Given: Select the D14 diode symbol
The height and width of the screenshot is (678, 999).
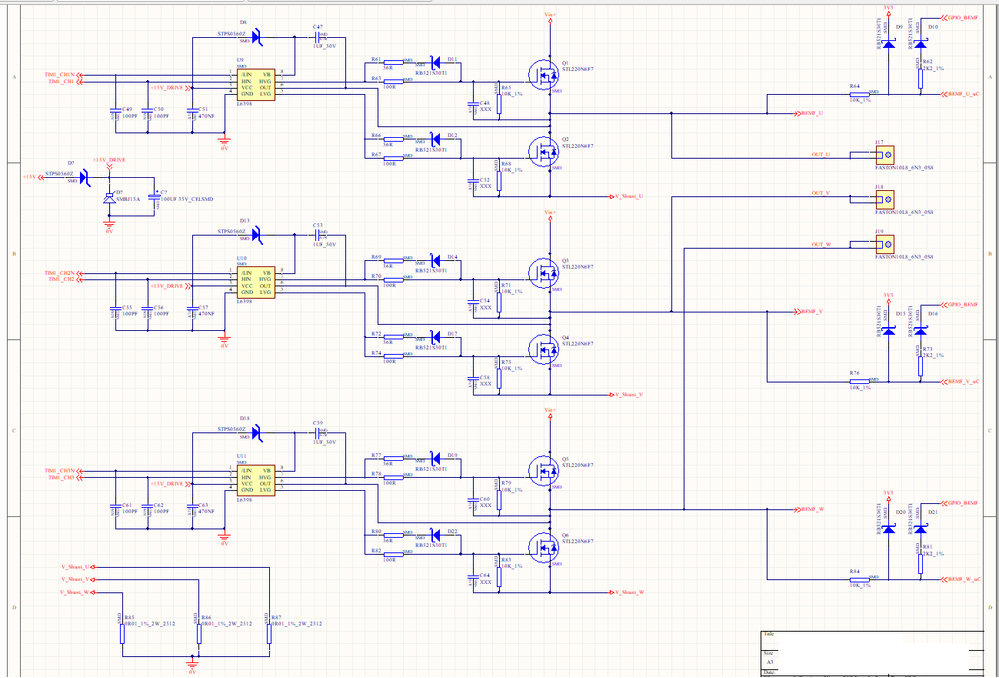Looking at the screenshot, I should (x=436, y=260).
